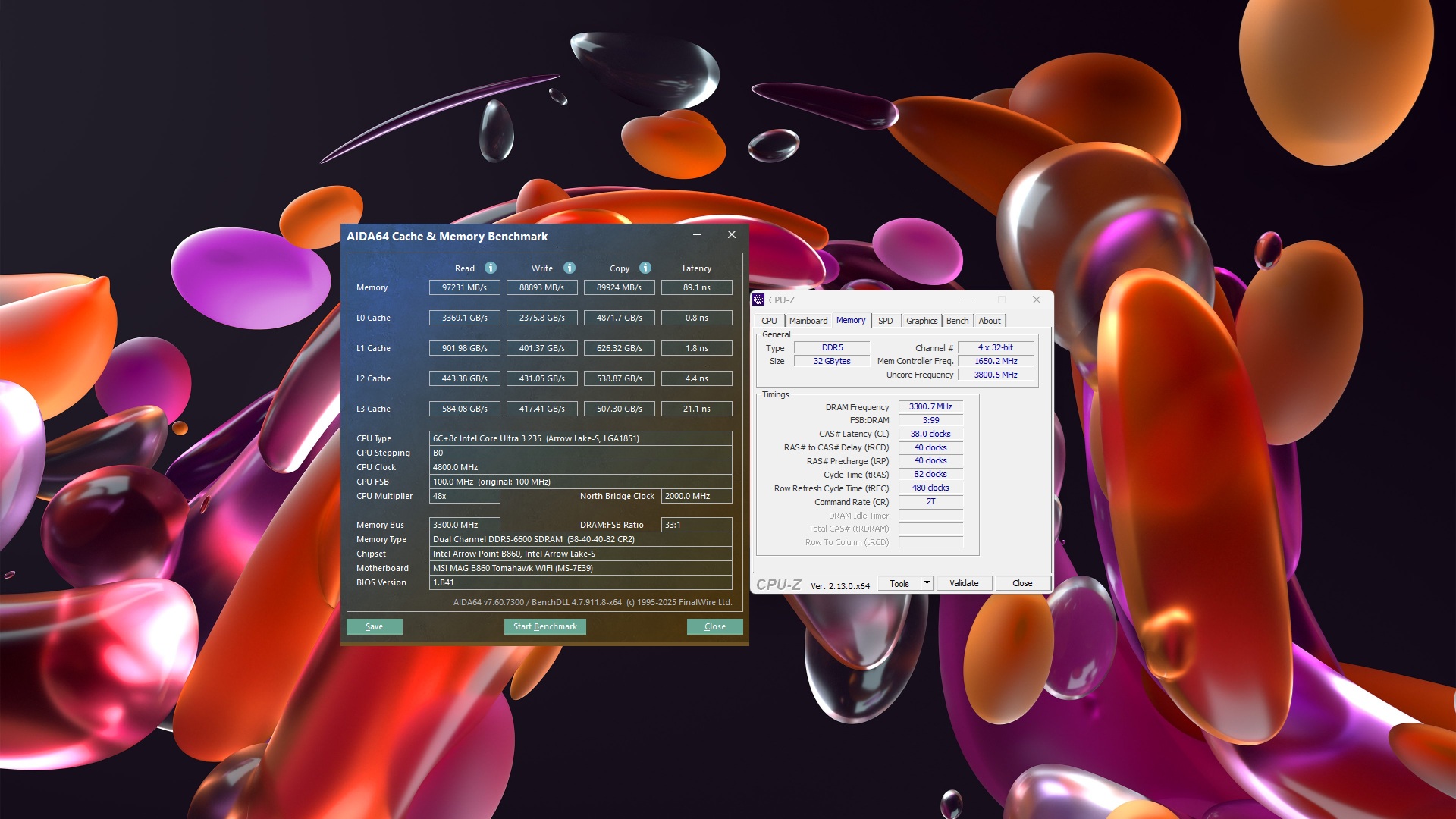This screenshot has height=819, width=1456.
Task: Click the Cycle Time tRAS value 82 clocks
Action: pyautogui.click(x=930, y=474)
